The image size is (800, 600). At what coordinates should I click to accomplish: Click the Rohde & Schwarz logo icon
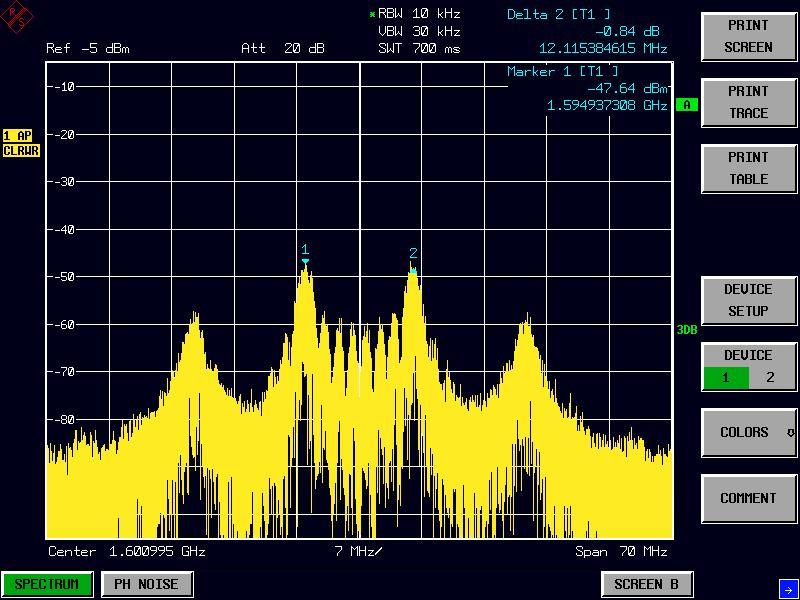click(x=19, y=17)
